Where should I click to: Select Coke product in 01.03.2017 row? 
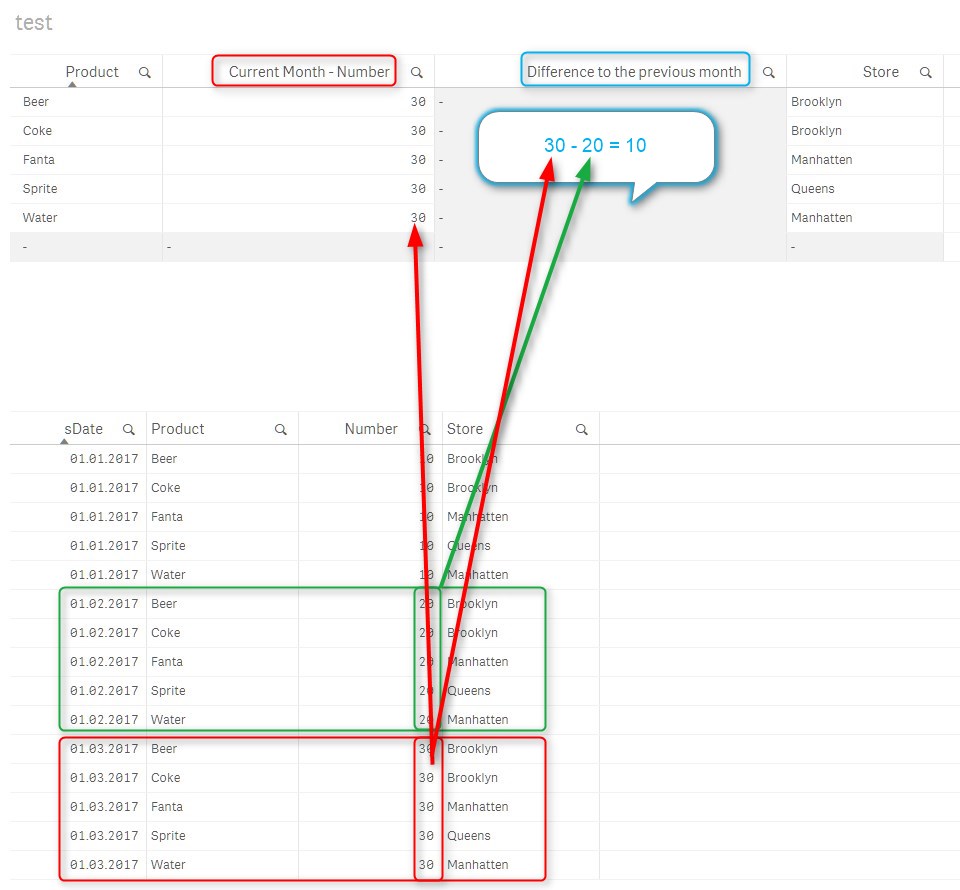[x=165, y=777]
